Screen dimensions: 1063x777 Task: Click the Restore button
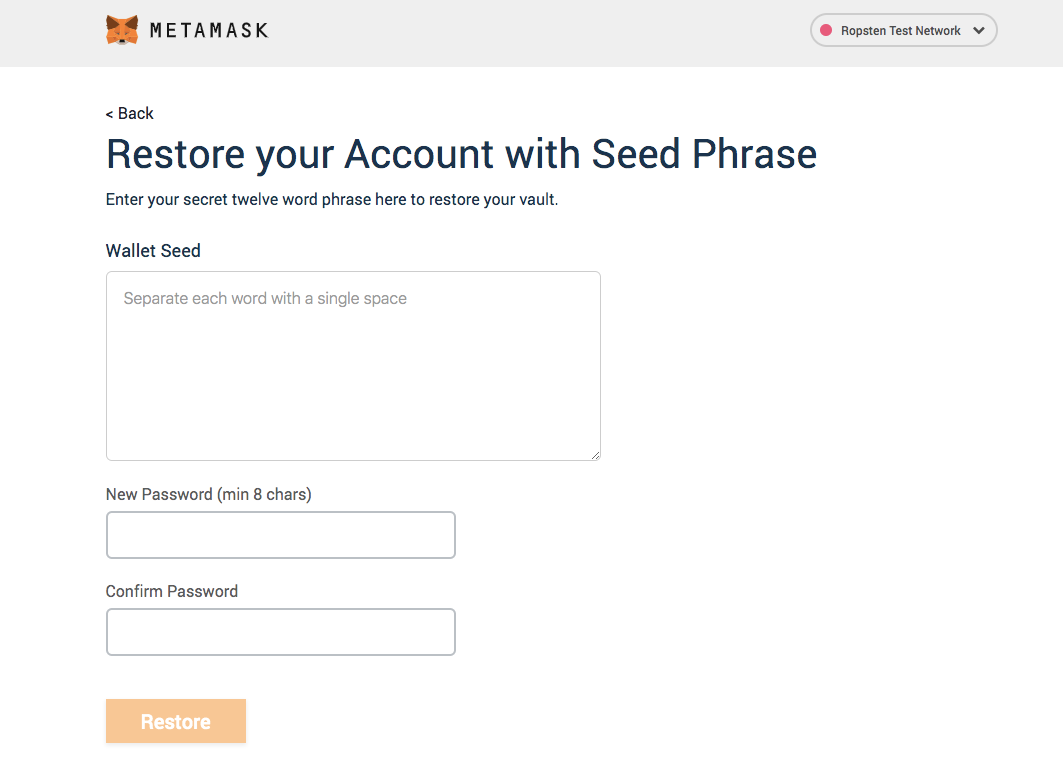click(176, 721)
